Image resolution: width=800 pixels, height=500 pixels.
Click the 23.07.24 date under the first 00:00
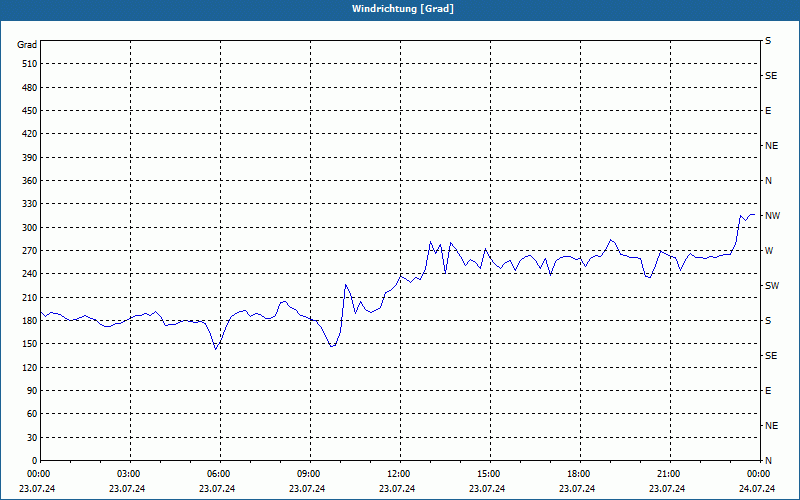37,488
